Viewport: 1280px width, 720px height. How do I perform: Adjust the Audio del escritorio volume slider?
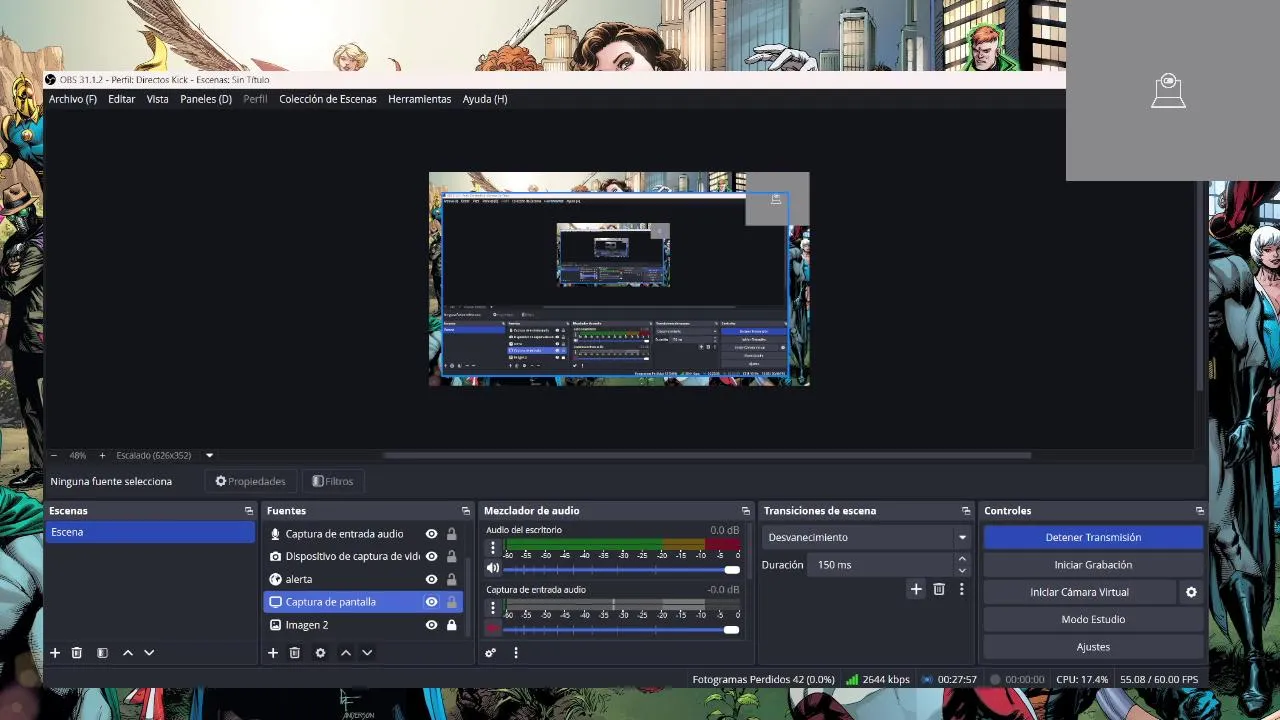click(620, 569)
